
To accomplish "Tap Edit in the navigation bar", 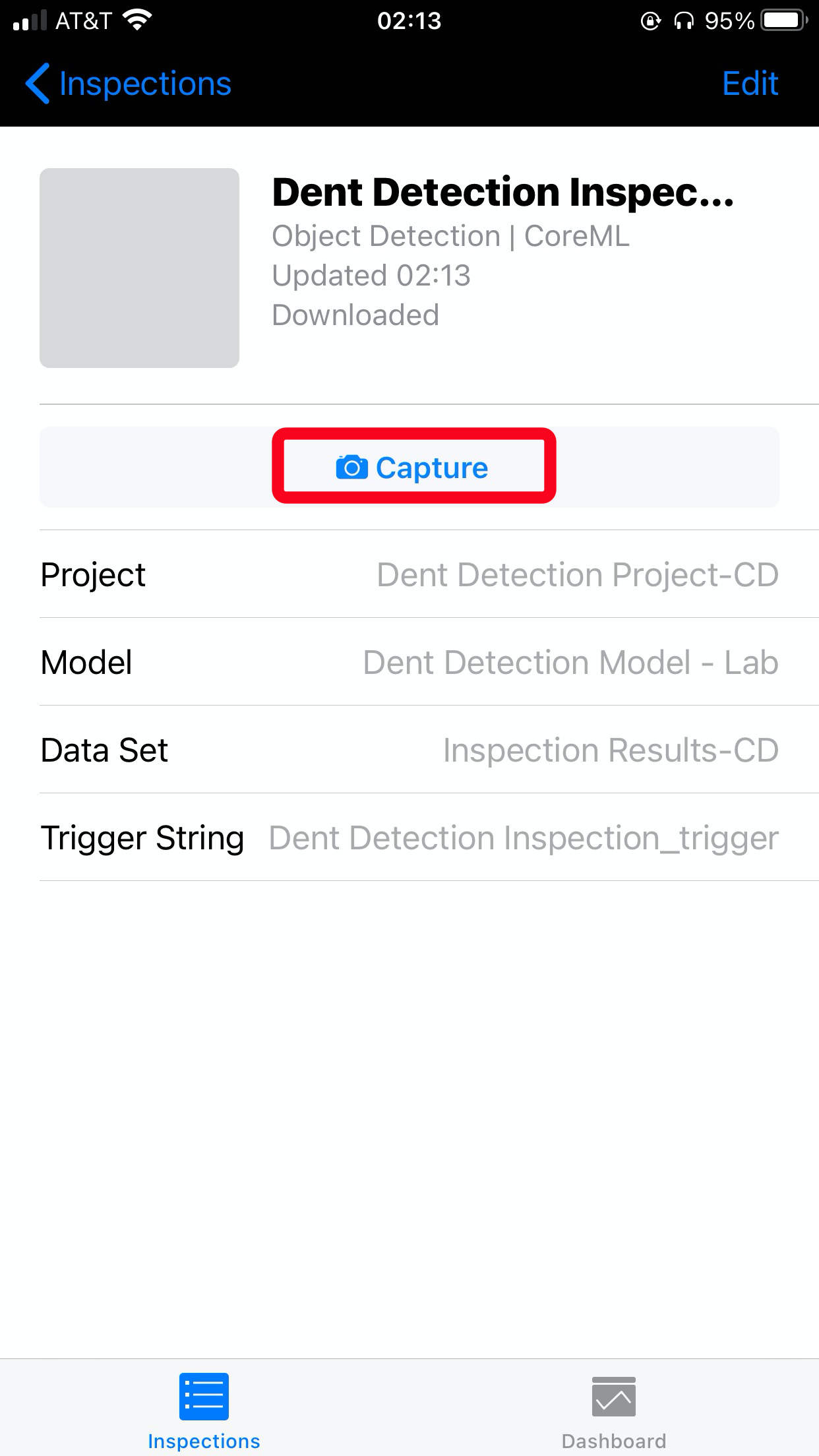I will (750, 84).
